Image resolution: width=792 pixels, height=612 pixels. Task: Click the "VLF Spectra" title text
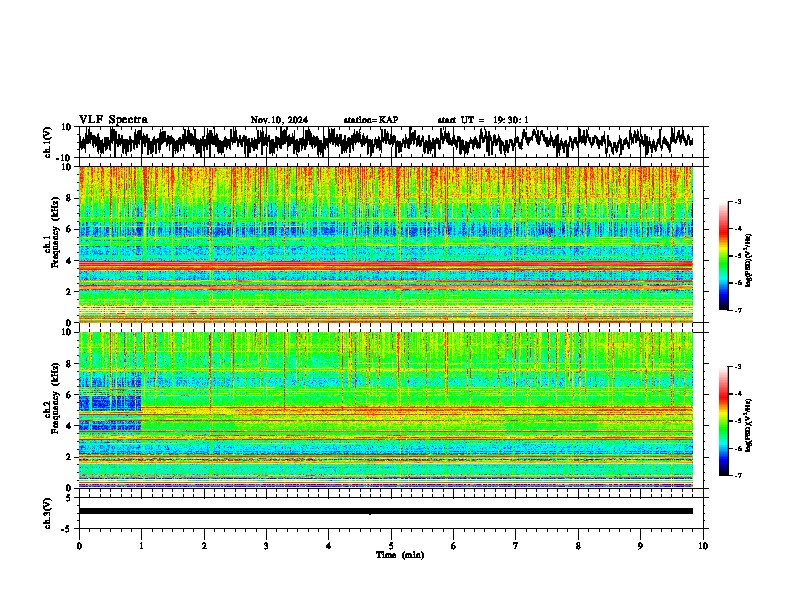pos(113,120)
